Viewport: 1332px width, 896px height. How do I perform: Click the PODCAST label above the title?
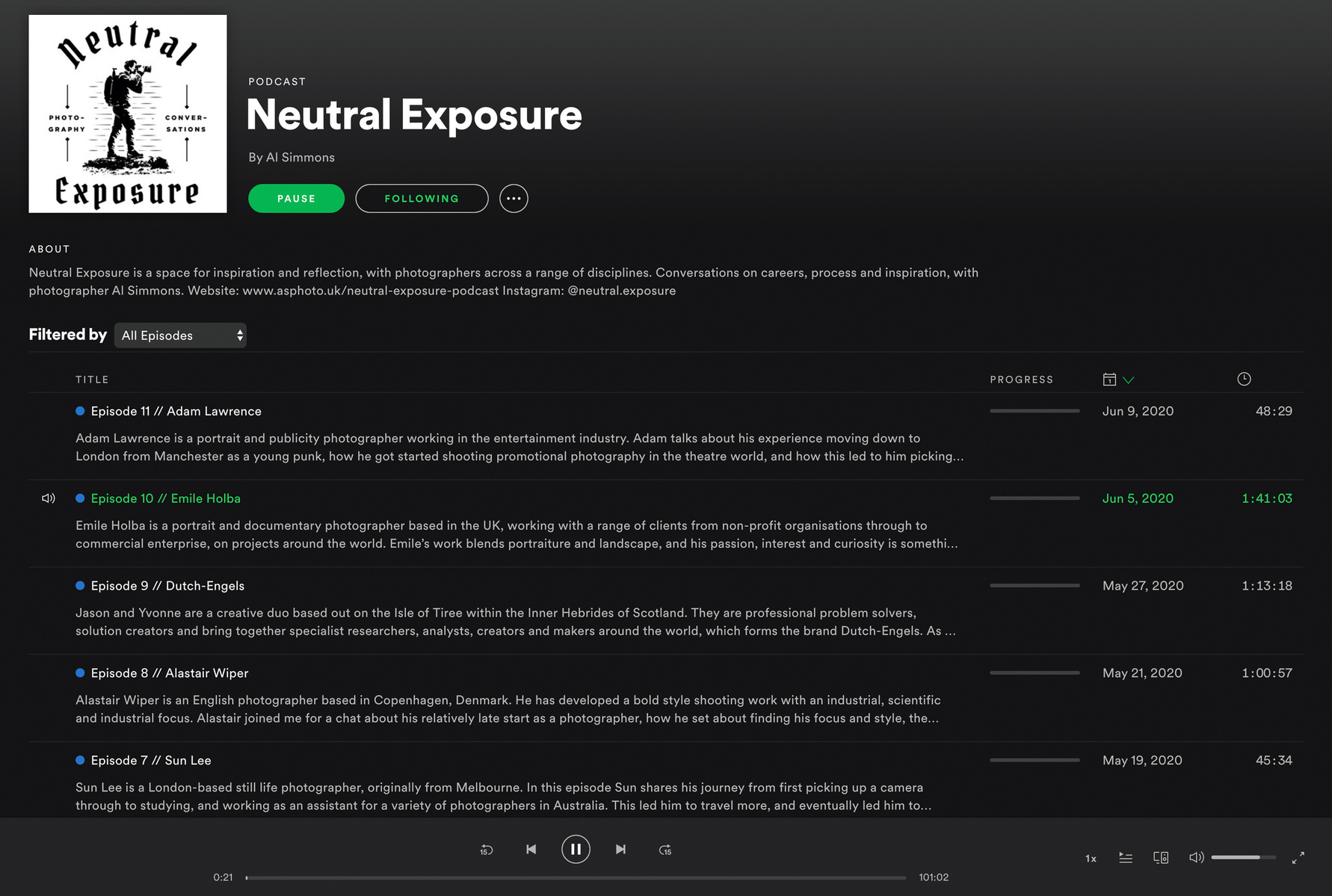277,81
